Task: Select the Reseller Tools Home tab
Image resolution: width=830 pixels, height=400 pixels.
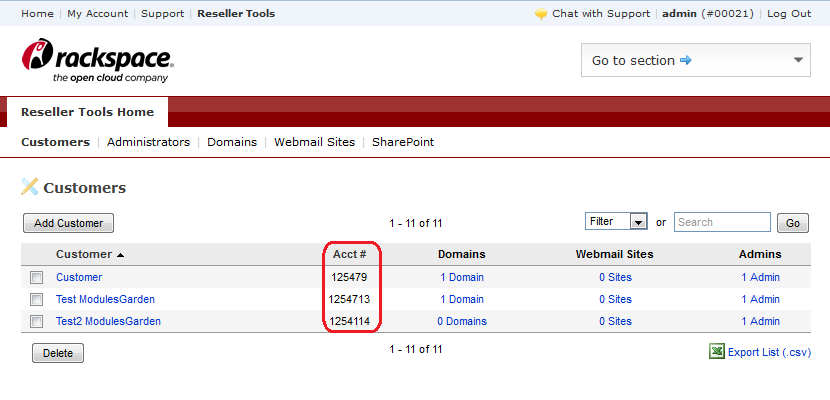Action: click(x=87, y=112)
